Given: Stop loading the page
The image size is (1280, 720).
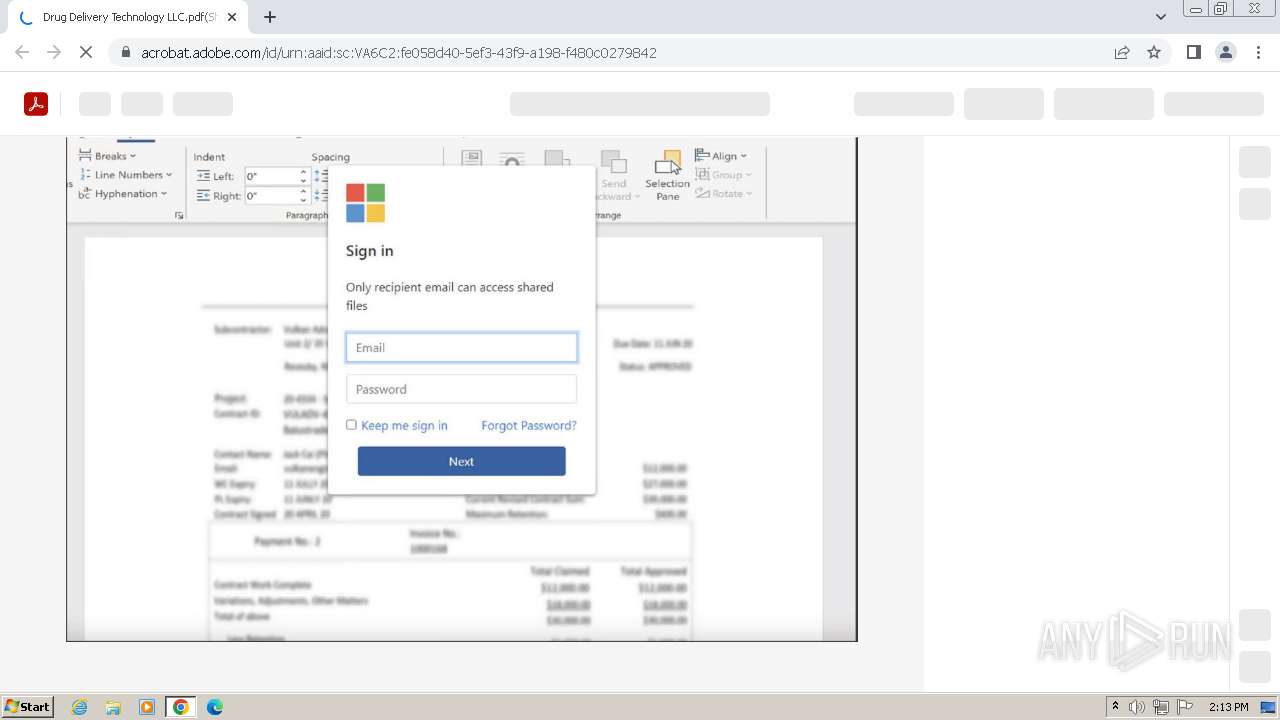Looking at the screenshot, I should click(86, 52).
